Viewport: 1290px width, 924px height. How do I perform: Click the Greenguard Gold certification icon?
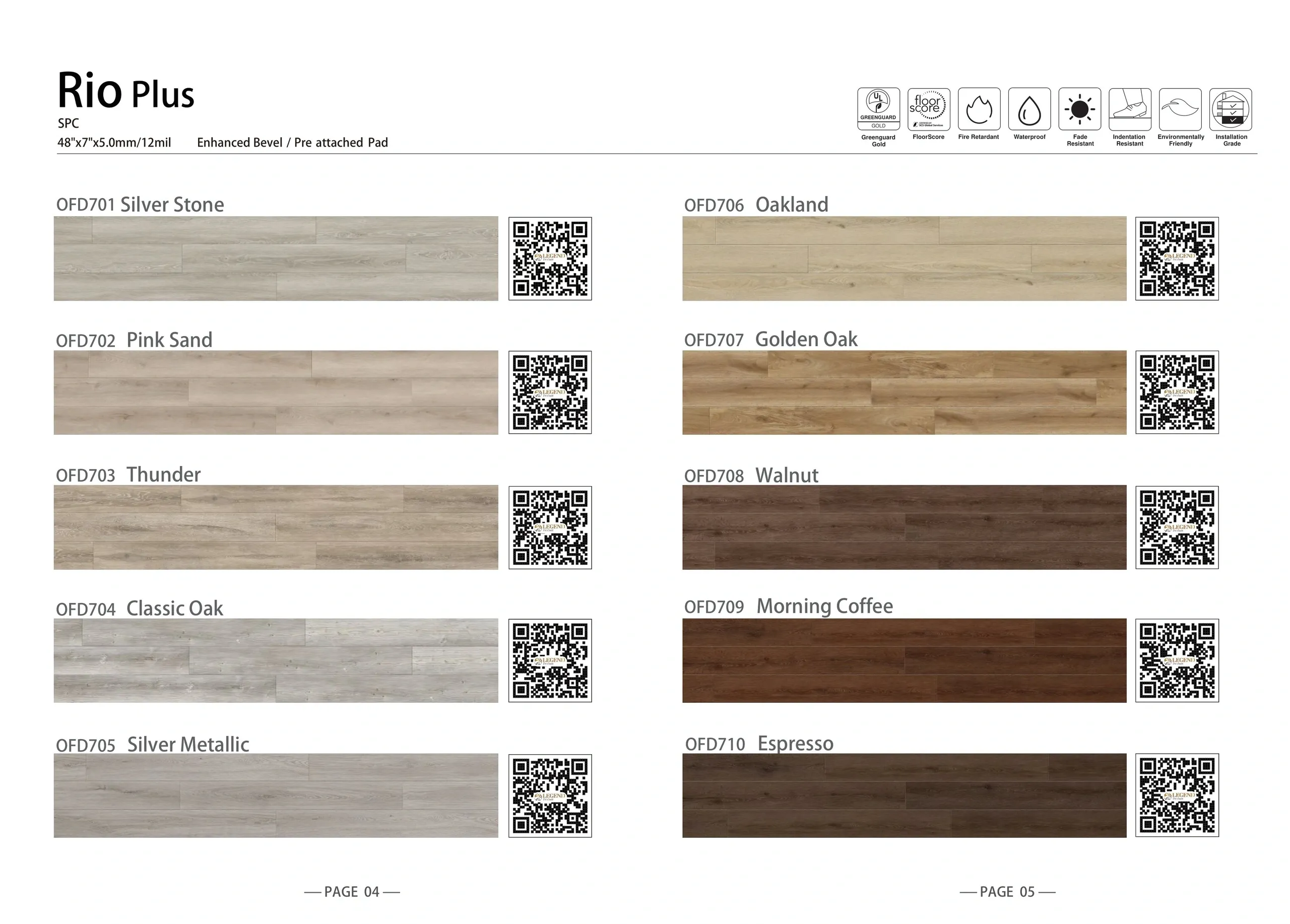(x=878, y=109)
